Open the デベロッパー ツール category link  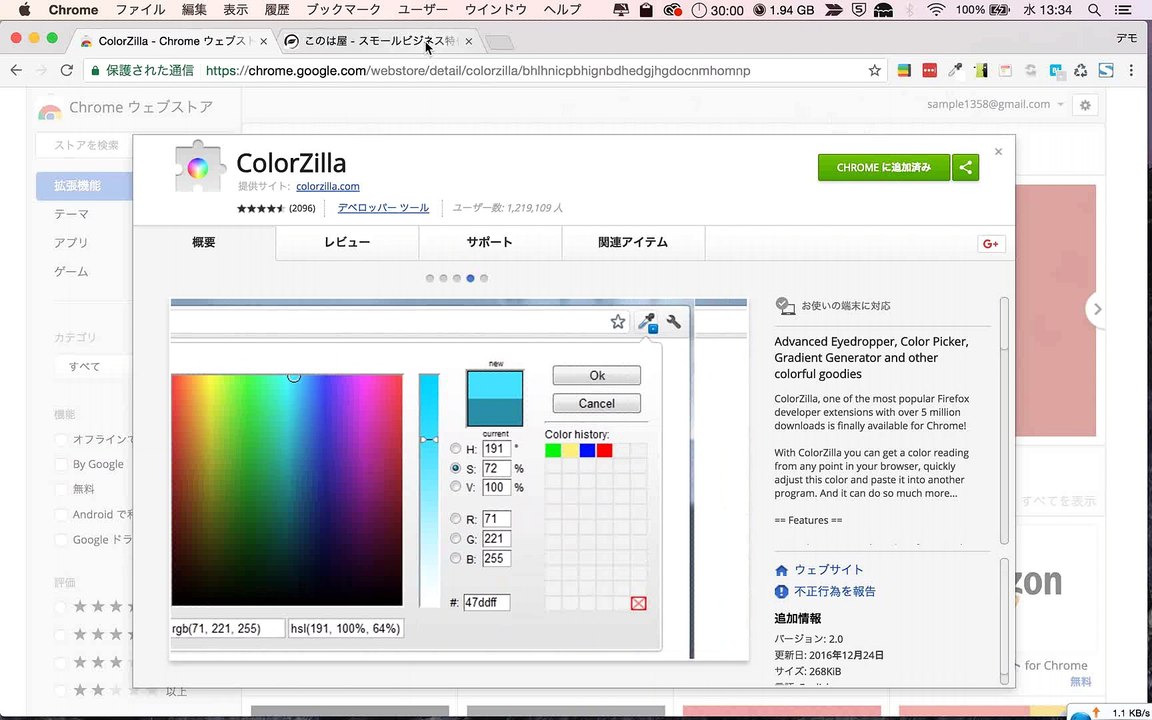(384, 208)
